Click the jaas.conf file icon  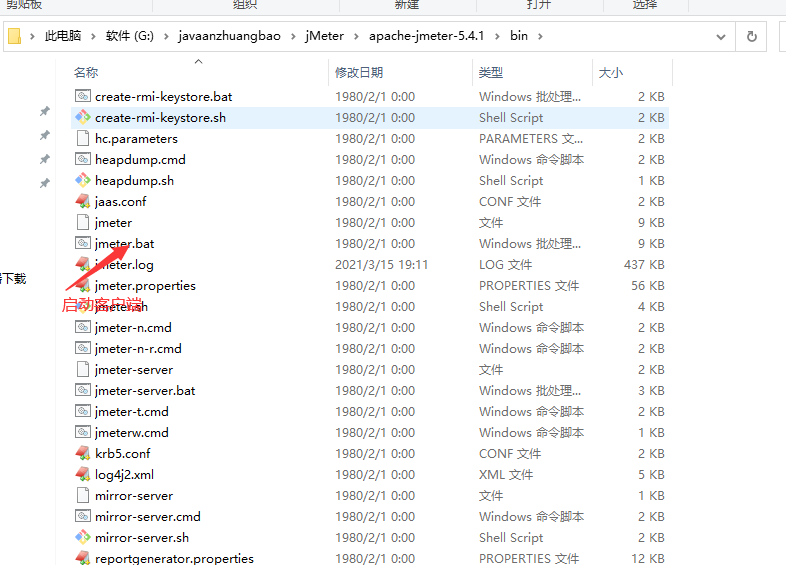(83, 202)
